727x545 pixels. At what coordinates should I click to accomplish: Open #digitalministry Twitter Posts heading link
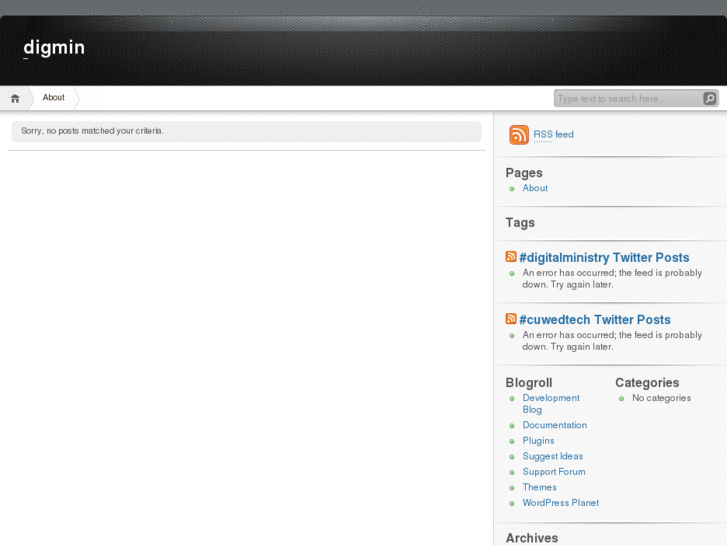pyautogui.click(x=604, y=257)
